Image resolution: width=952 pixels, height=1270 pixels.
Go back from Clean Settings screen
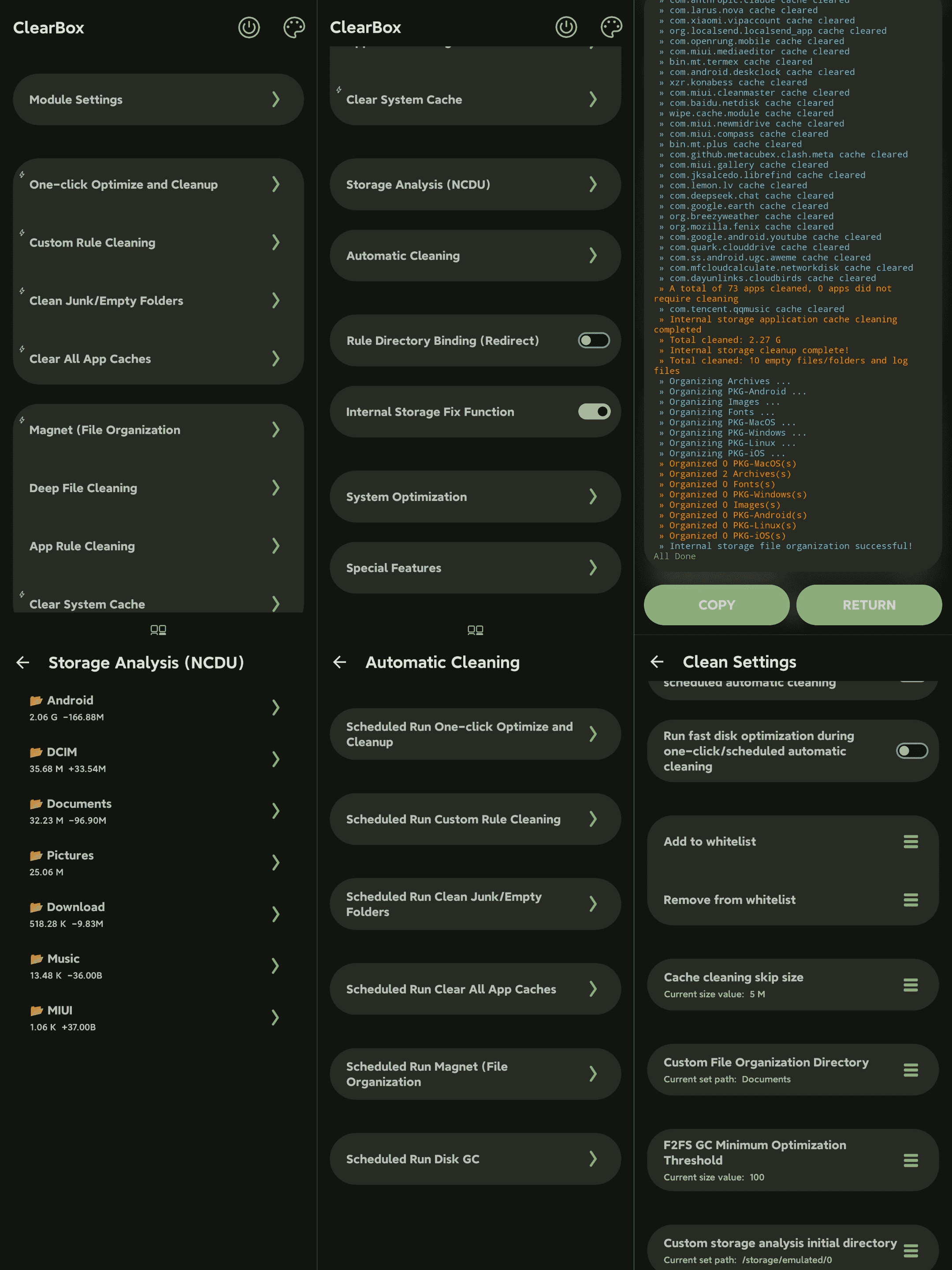[x=657, y=662]
